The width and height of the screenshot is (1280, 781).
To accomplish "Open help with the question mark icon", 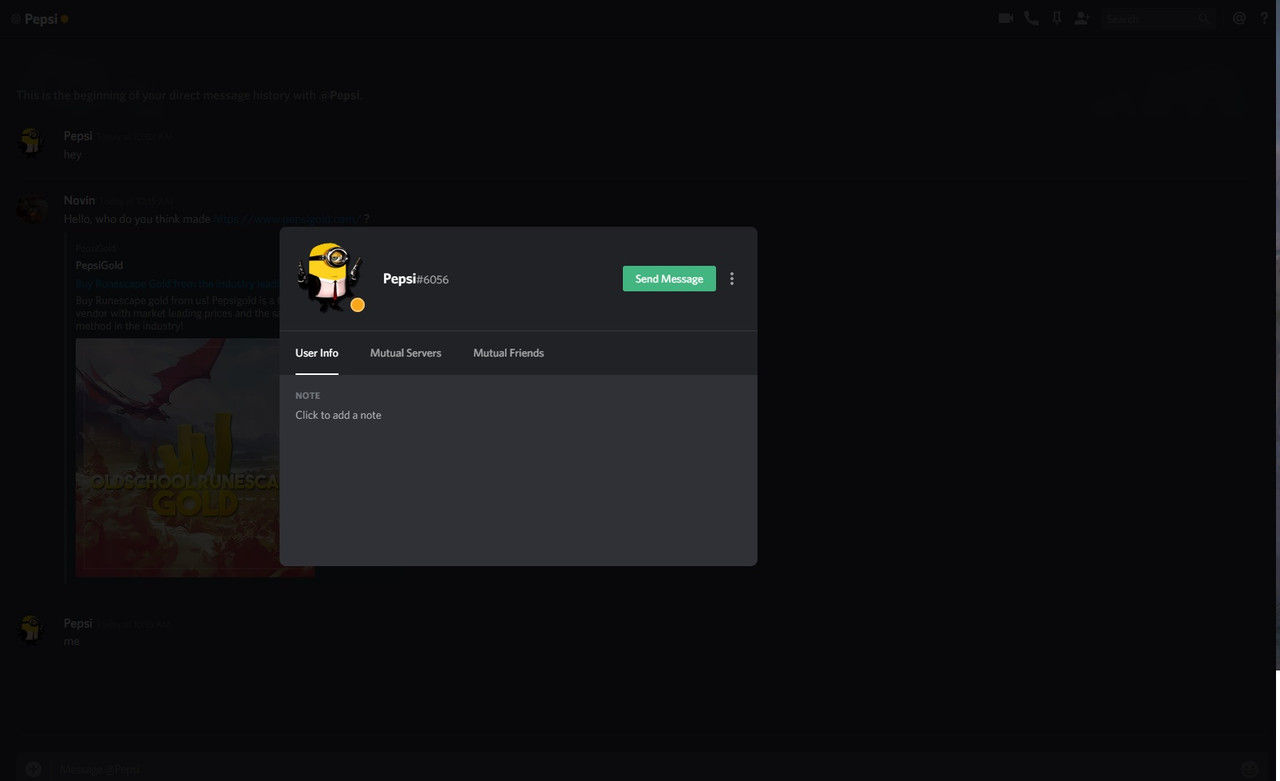I will pos(1264,18).
